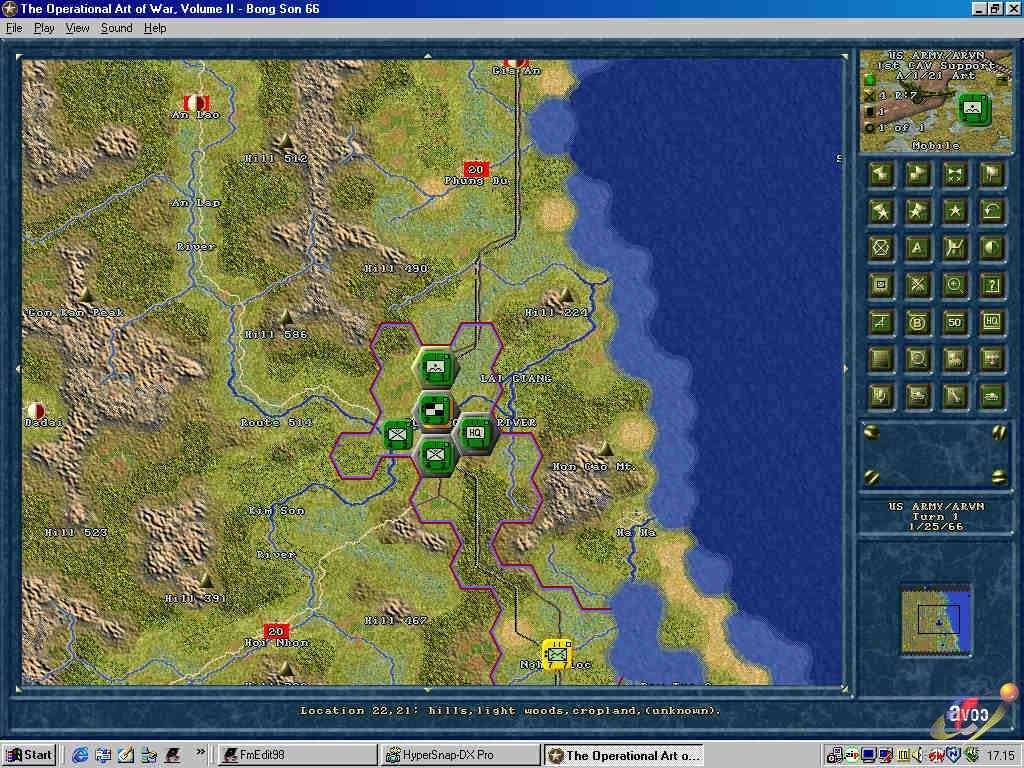1024x768 pixels.
Task: Click the bow-tie arrows icon button
Action: click(955, 174)
